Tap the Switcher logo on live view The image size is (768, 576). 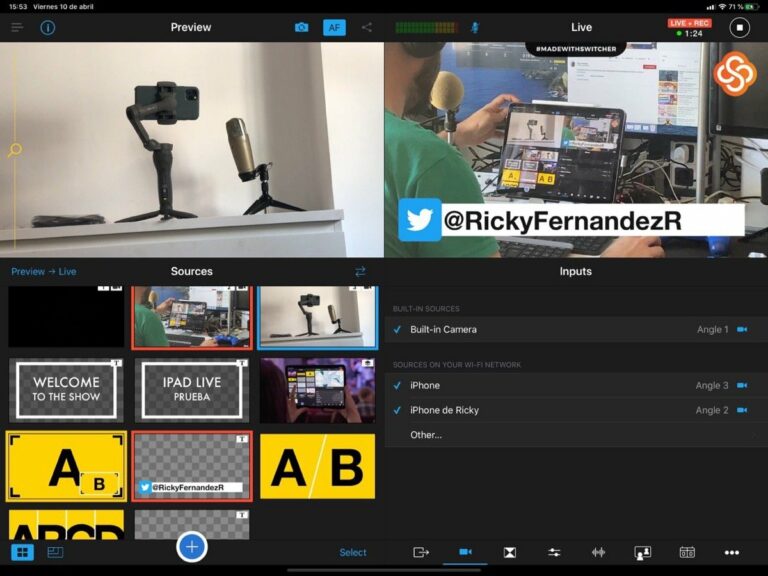735,73
